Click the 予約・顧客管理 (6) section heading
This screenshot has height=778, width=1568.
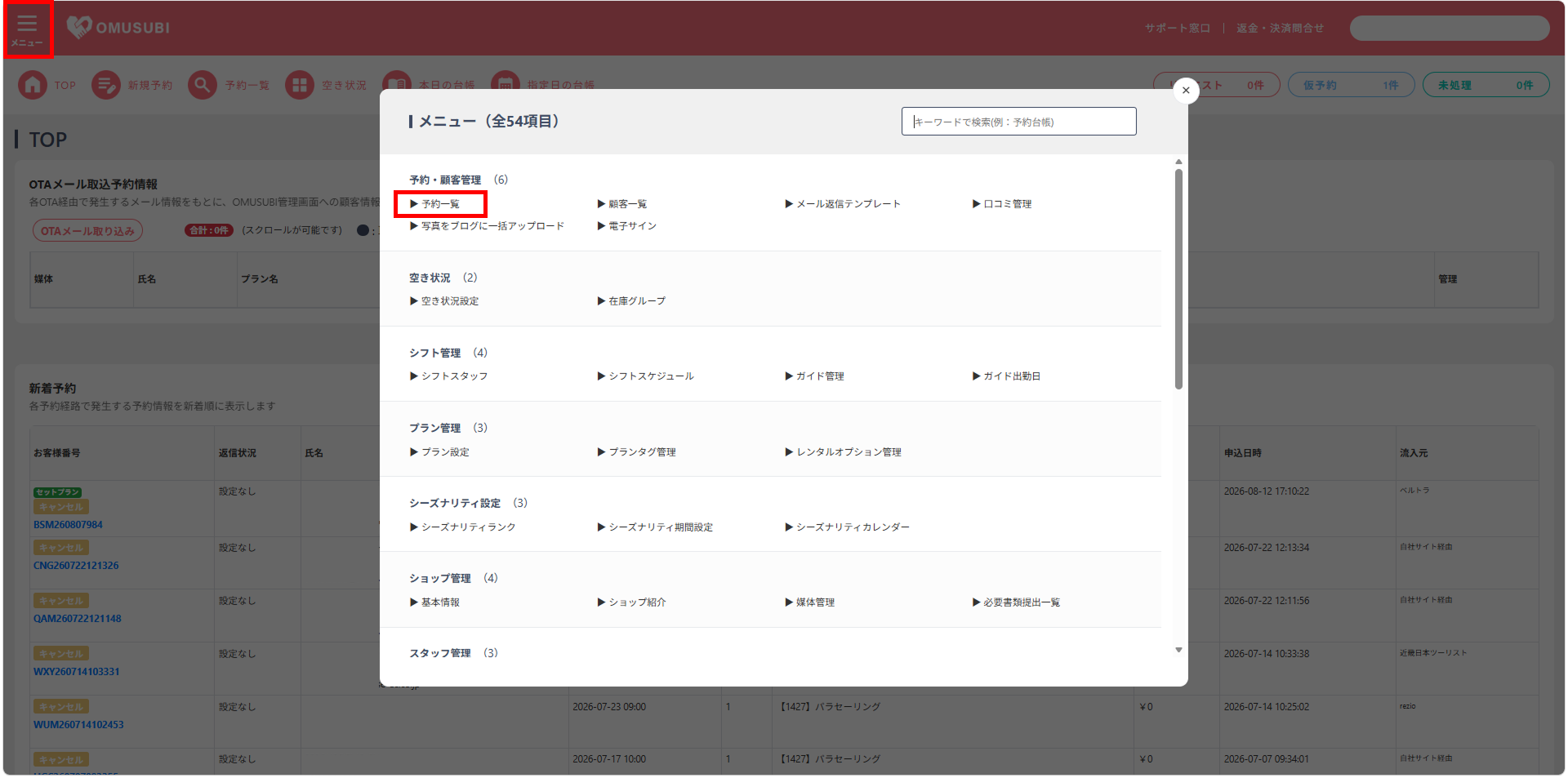click(458, 180)
